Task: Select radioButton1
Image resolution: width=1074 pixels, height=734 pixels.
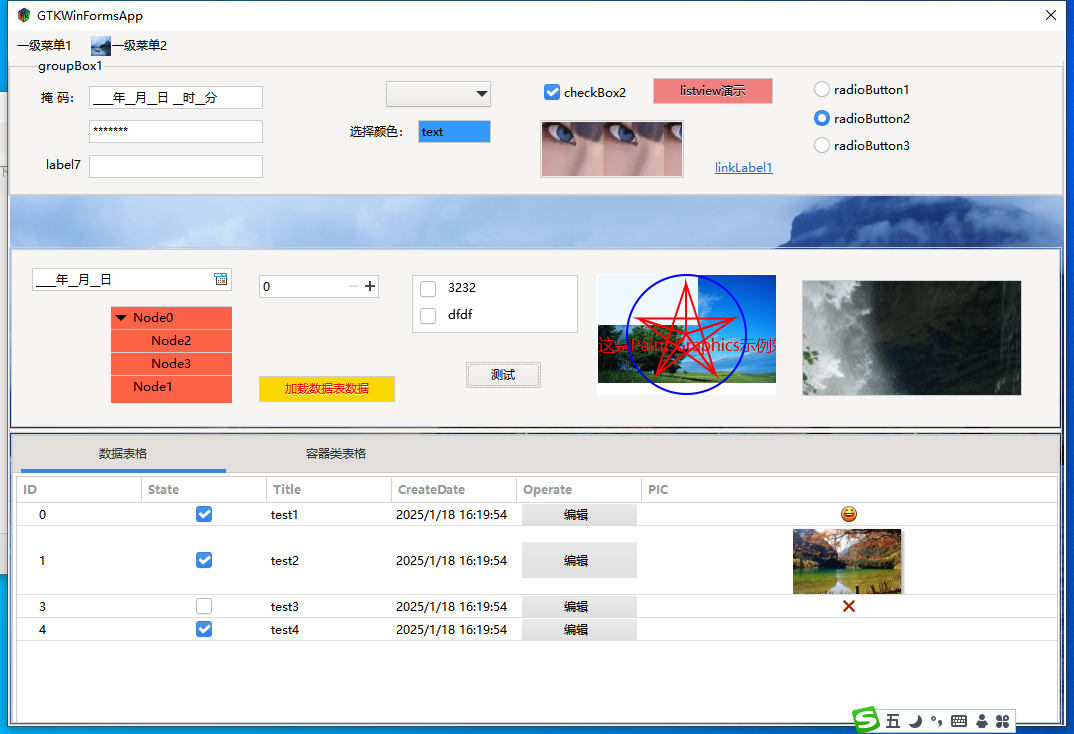Action: tap(822, 90)
